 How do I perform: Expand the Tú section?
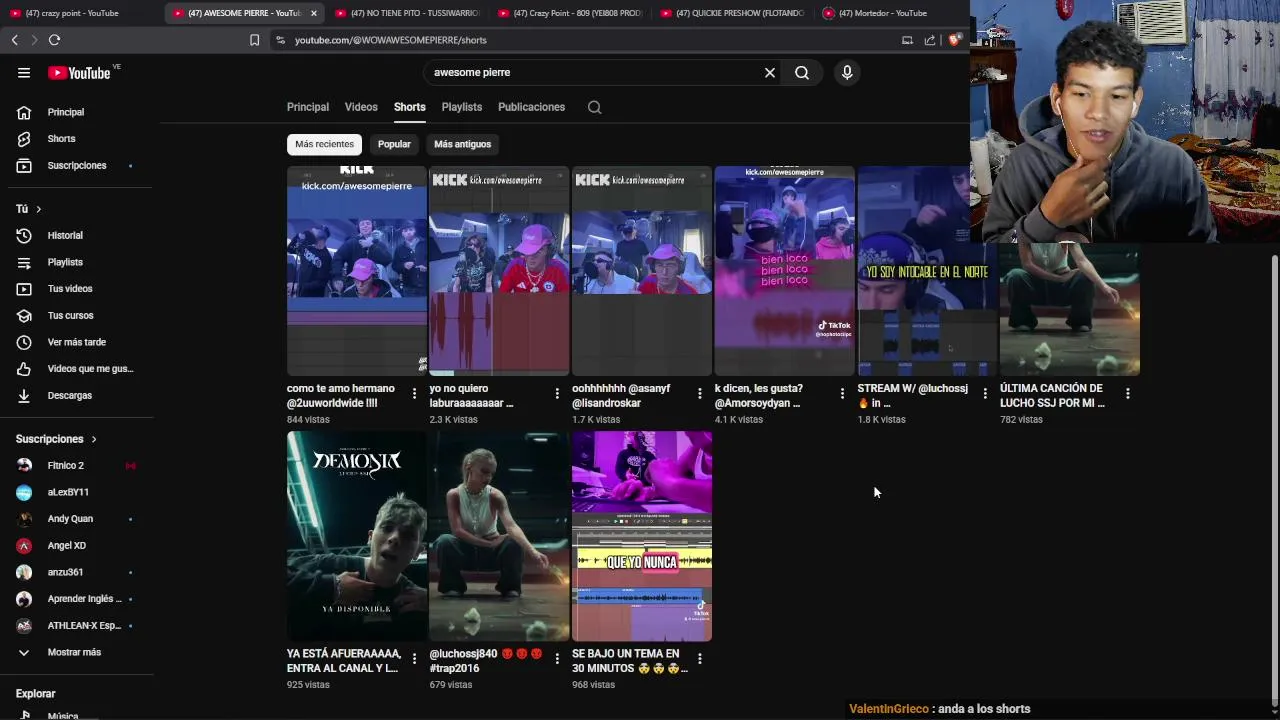(28, 209)
